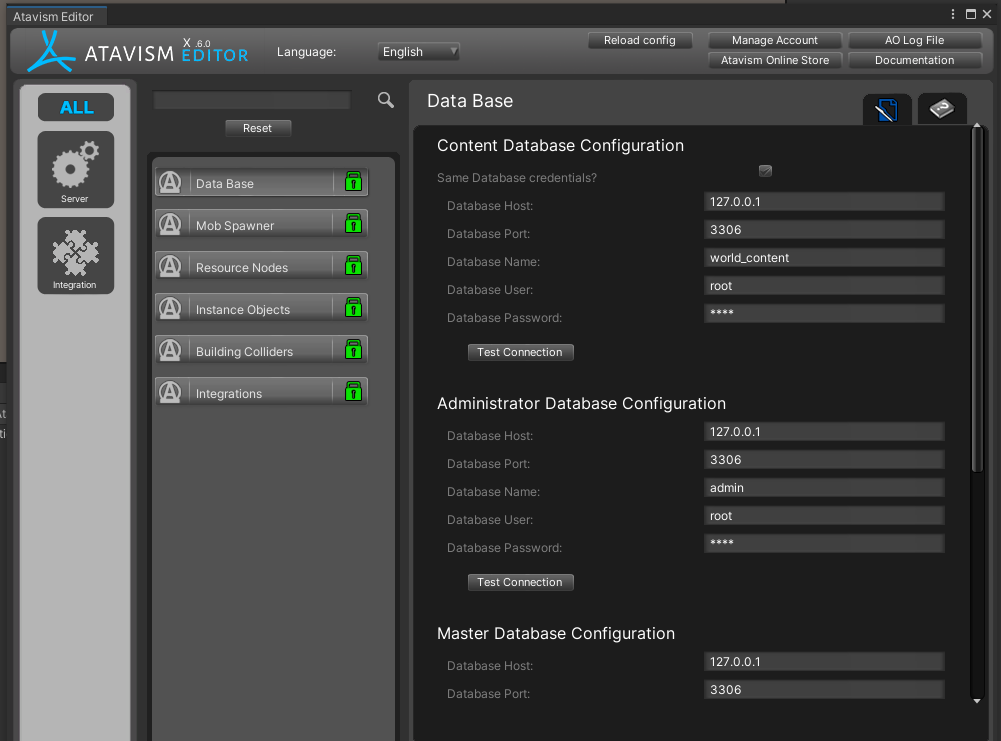Click scrollbar down arrow in Data Base panel
Viewport: 1001px width, 741px height.
(977, 701)
